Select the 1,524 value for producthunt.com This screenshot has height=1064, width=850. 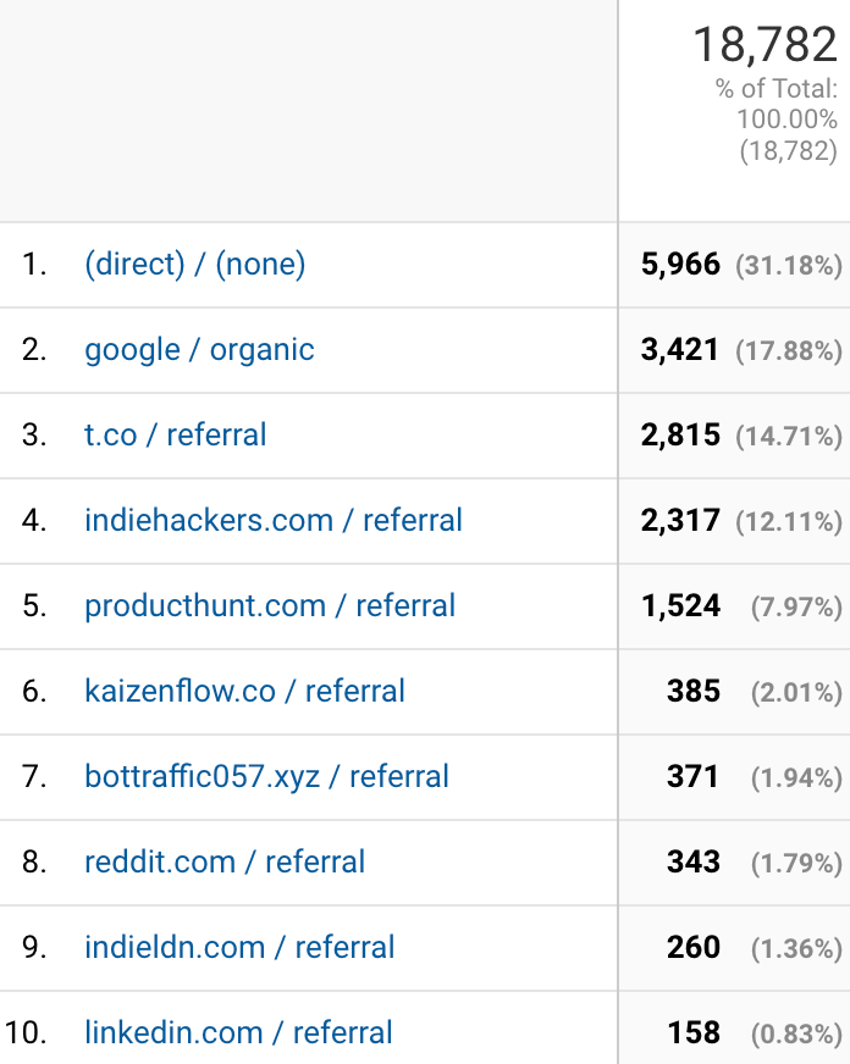click(x=681, y=607)
